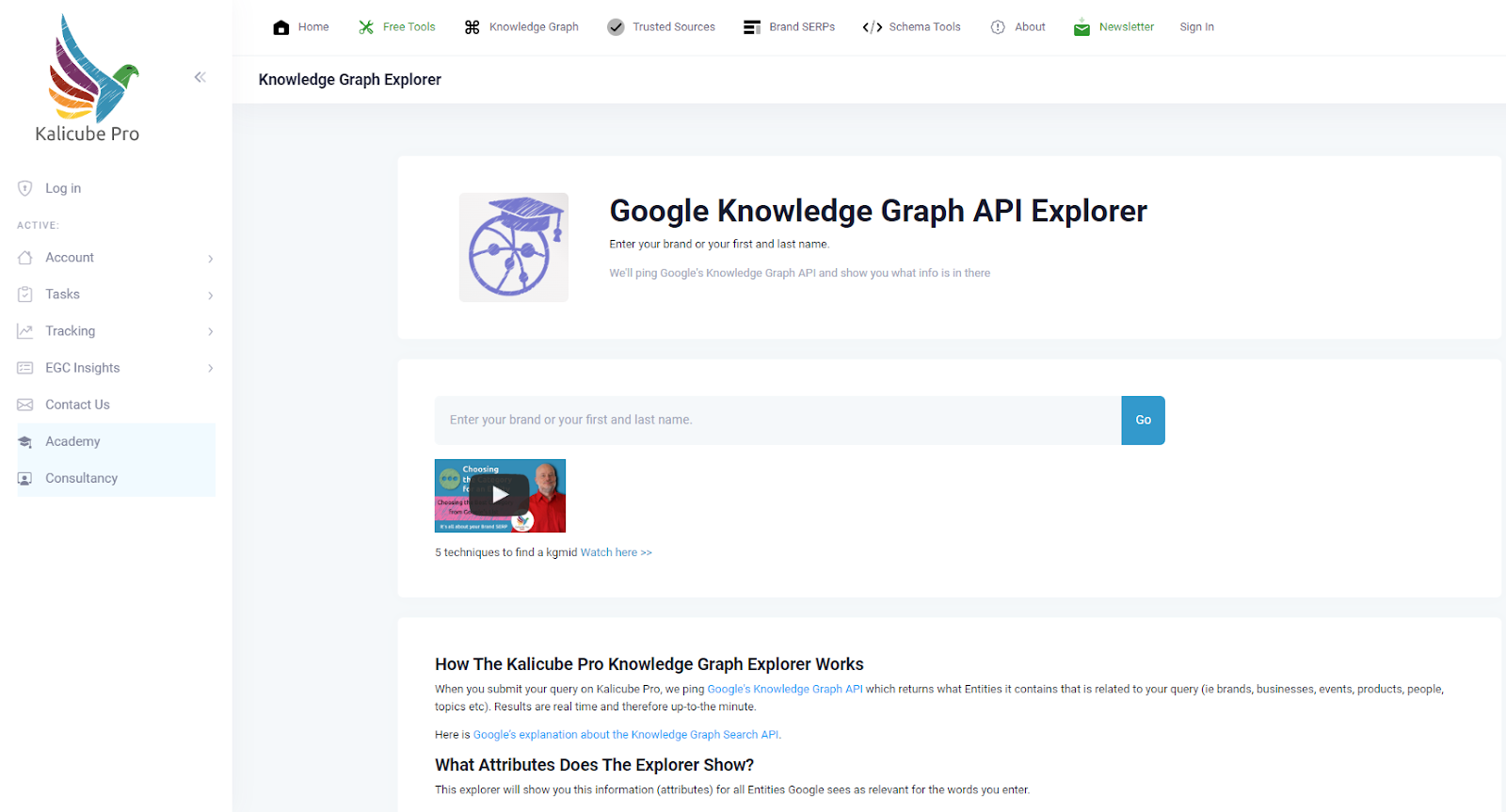Click the Consultancy person icon

click(x=25, y=478)
